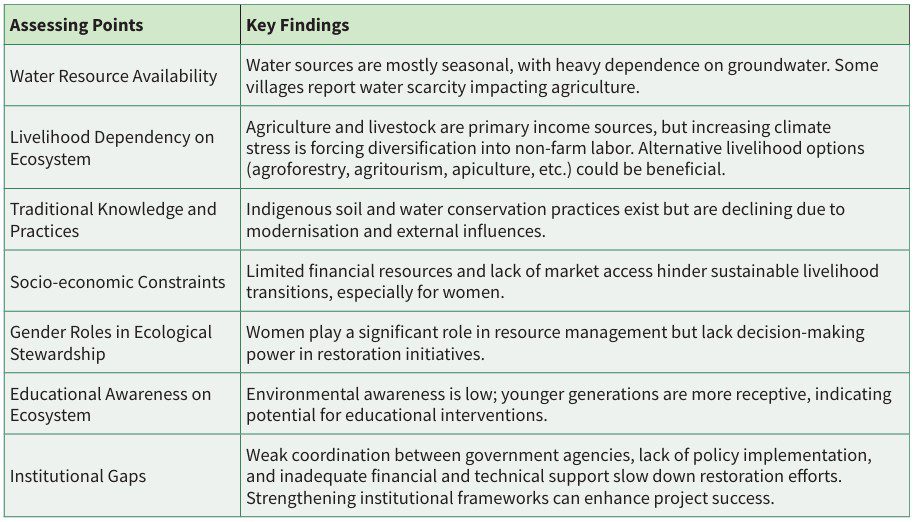Select the Socio-economic Constraints row label
Image resolution: width=913 pixels, height=522 pixels.
(x=118, y=282)
